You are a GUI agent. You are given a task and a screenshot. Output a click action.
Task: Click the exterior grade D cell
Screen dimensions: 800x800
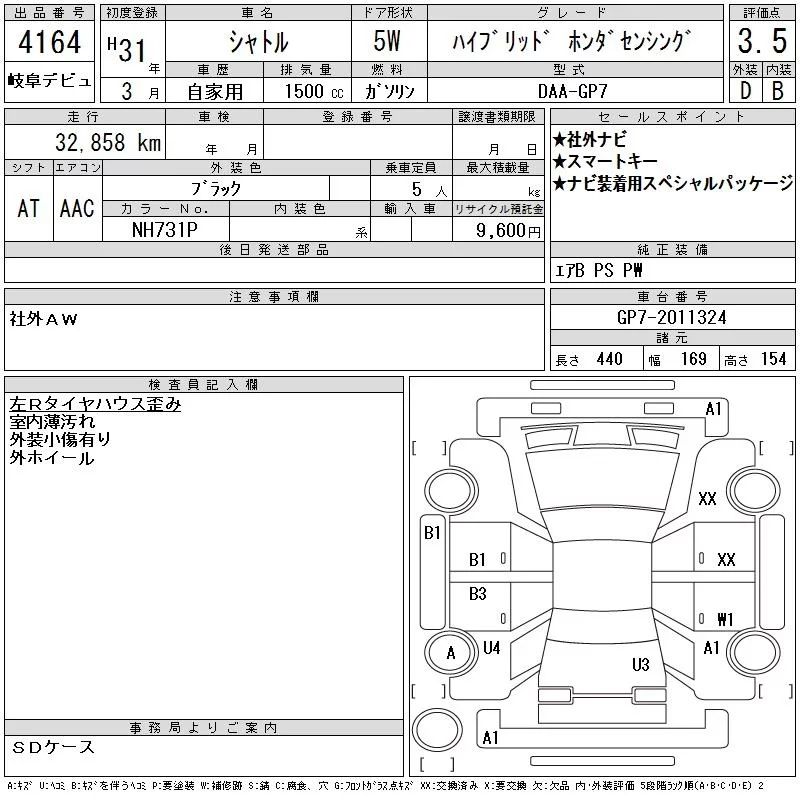point(745,89)
